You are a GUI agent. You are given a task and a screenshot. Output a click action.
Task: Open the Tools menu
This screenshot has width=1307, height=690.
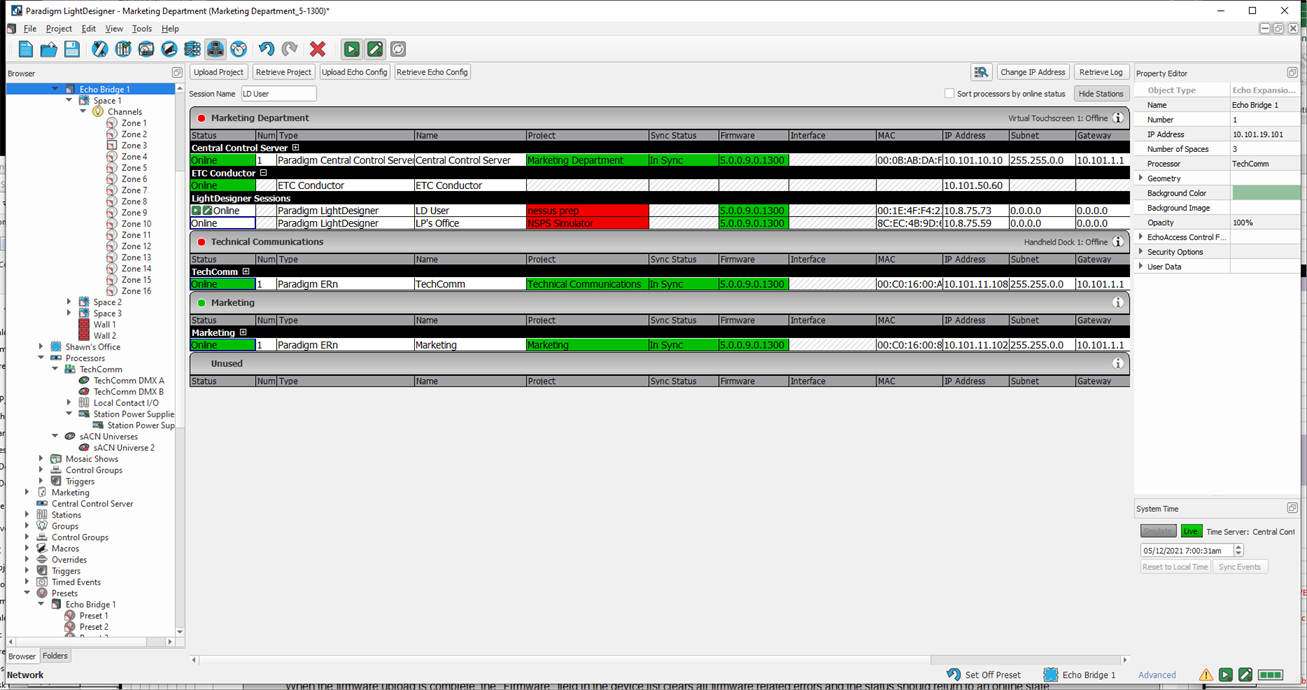point(142,29)
